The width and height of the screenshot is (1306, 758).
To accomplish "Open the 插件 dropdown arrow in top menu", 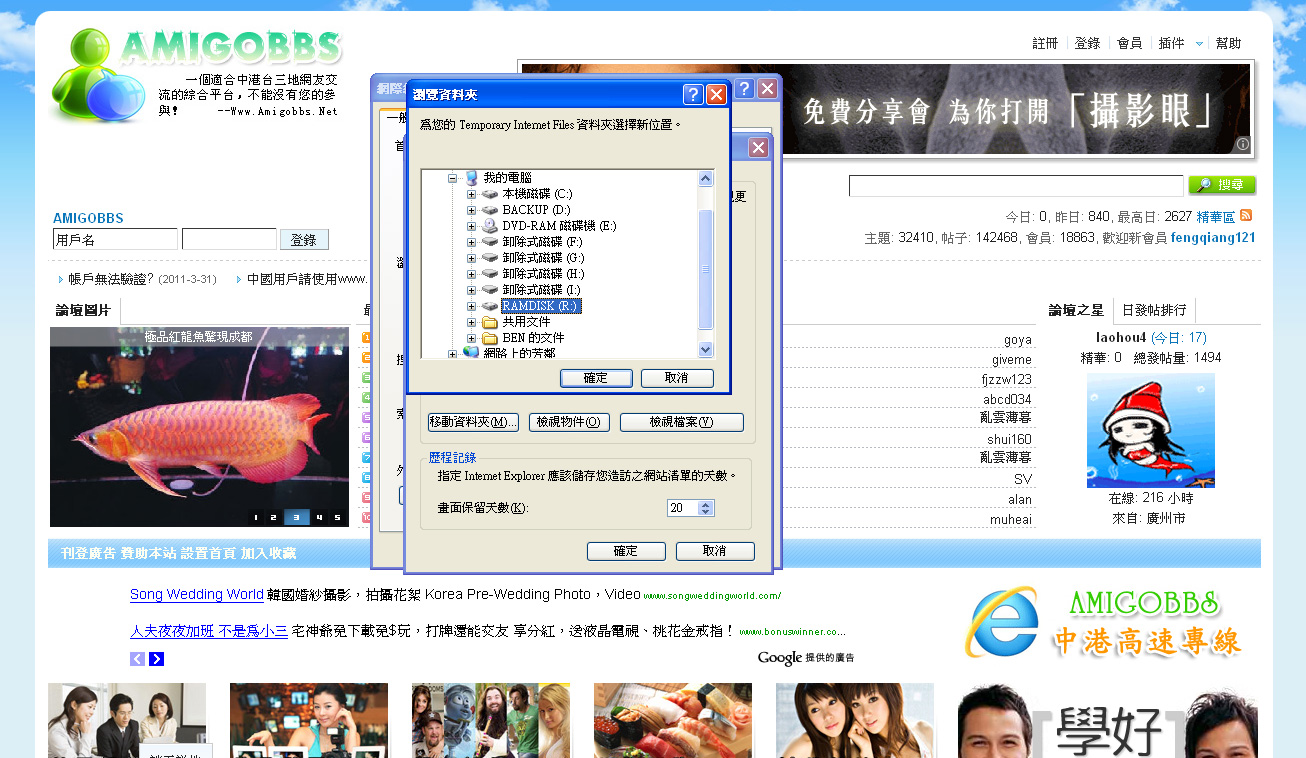I will [x=1199, y=44].
